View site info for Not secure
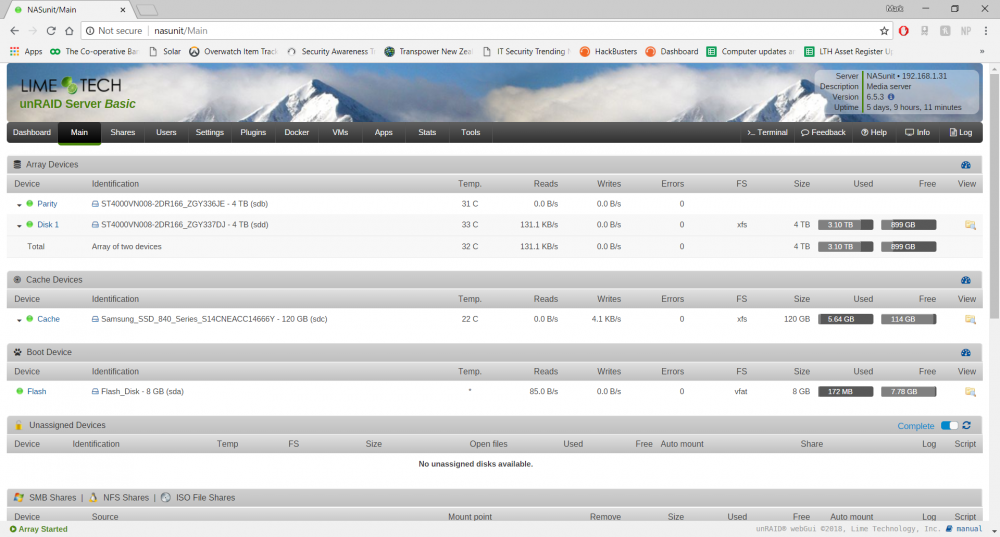The height and width of the screenshot is (537, 1000). [x=114, y=31]
